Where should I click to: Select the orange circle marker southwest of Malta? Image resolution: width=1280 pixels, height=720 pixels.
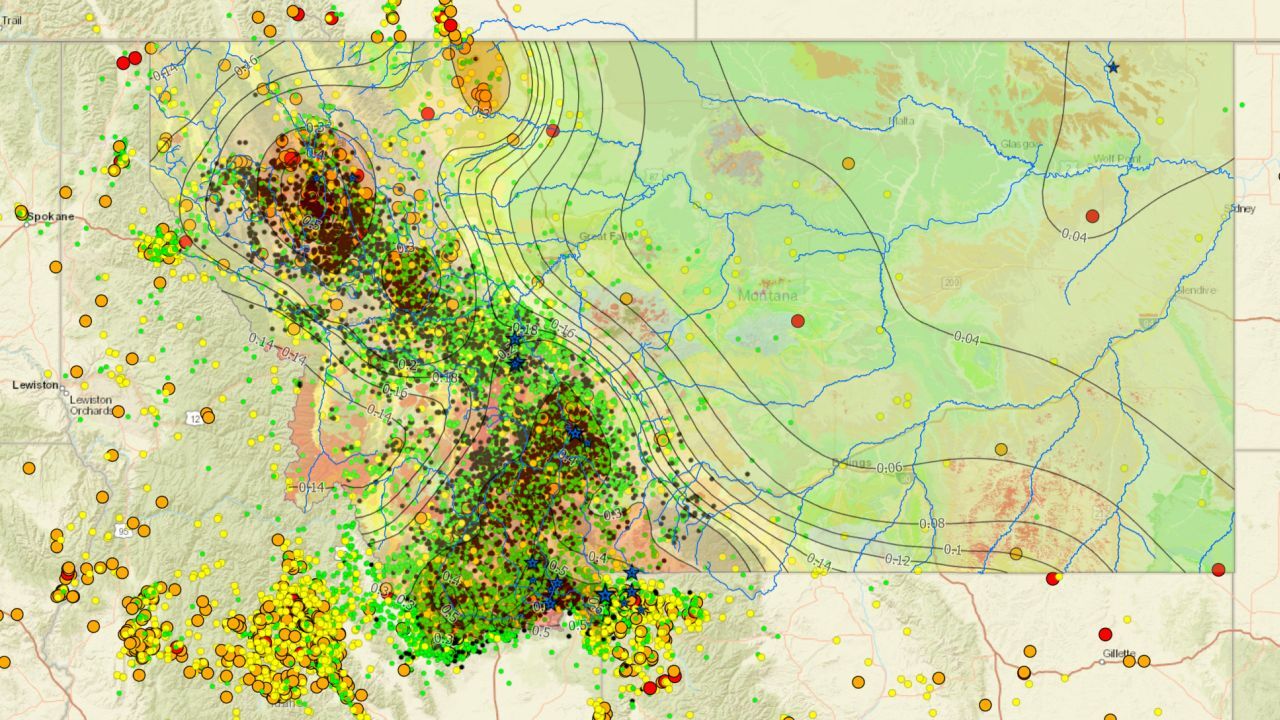848,163
